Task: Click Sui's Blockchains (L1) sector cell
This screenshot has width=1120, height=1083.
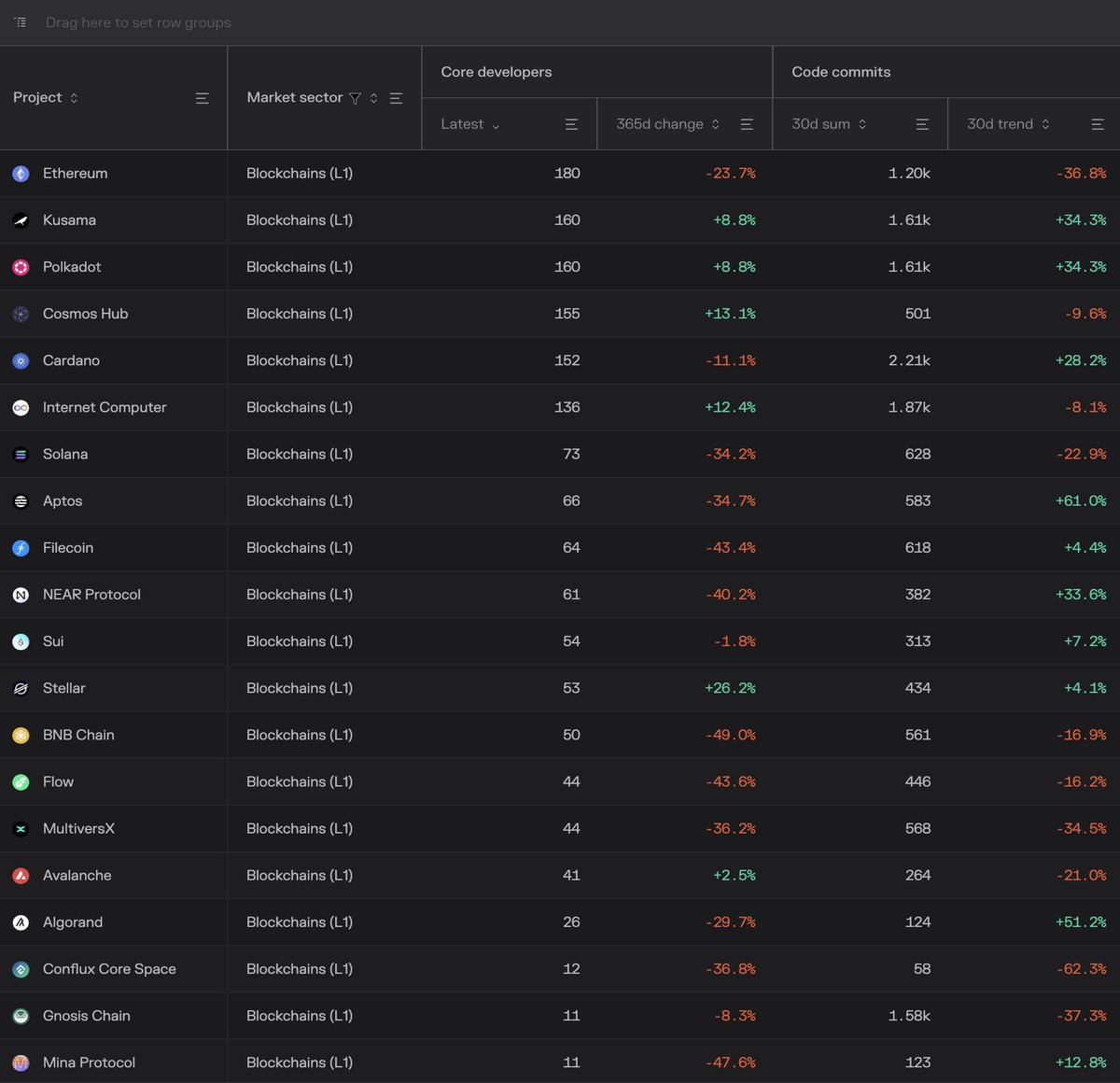Action: click(x=300, y=641)
